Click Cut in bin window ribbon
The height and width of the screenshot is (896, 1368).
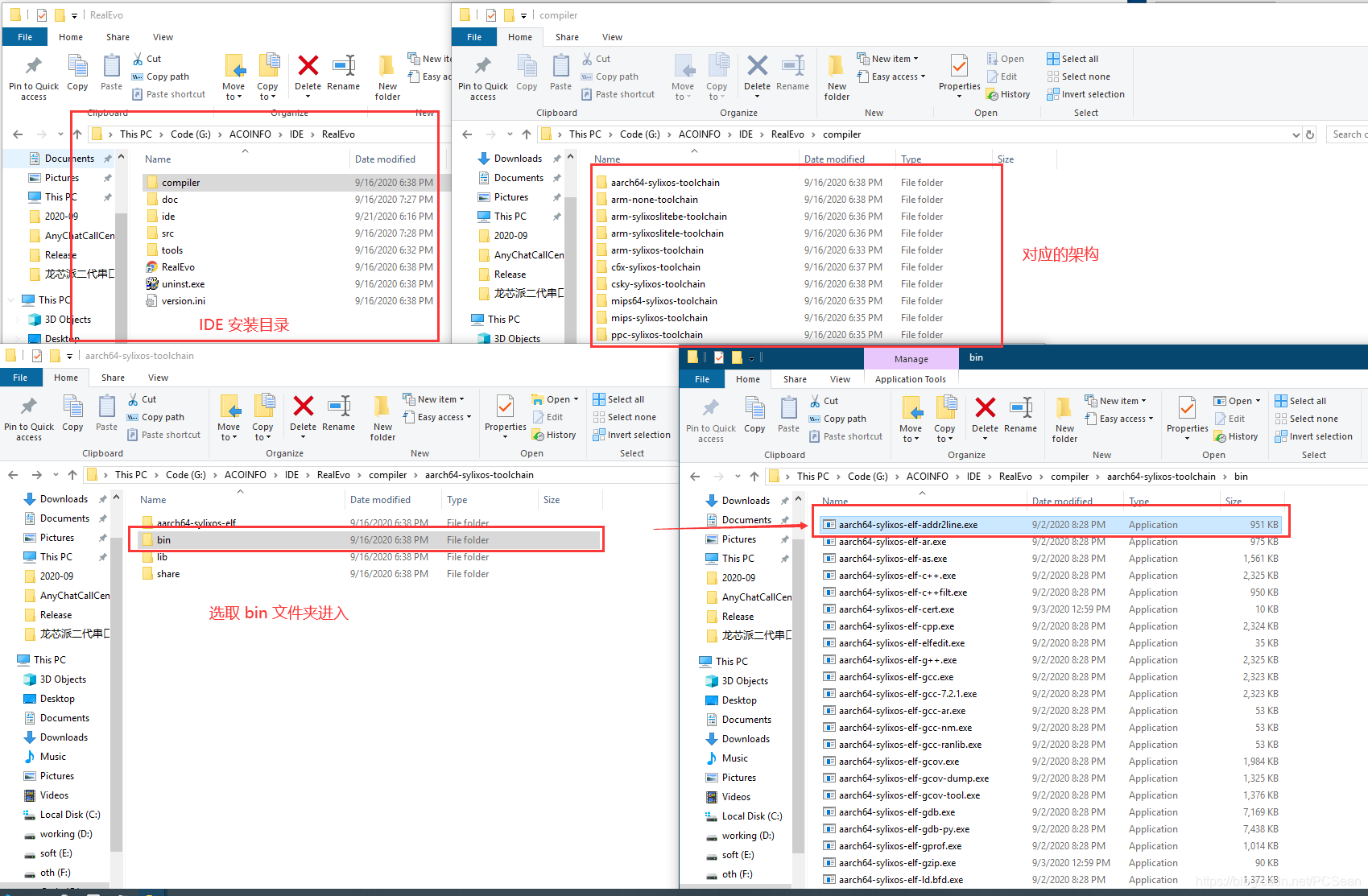[825, 401]
